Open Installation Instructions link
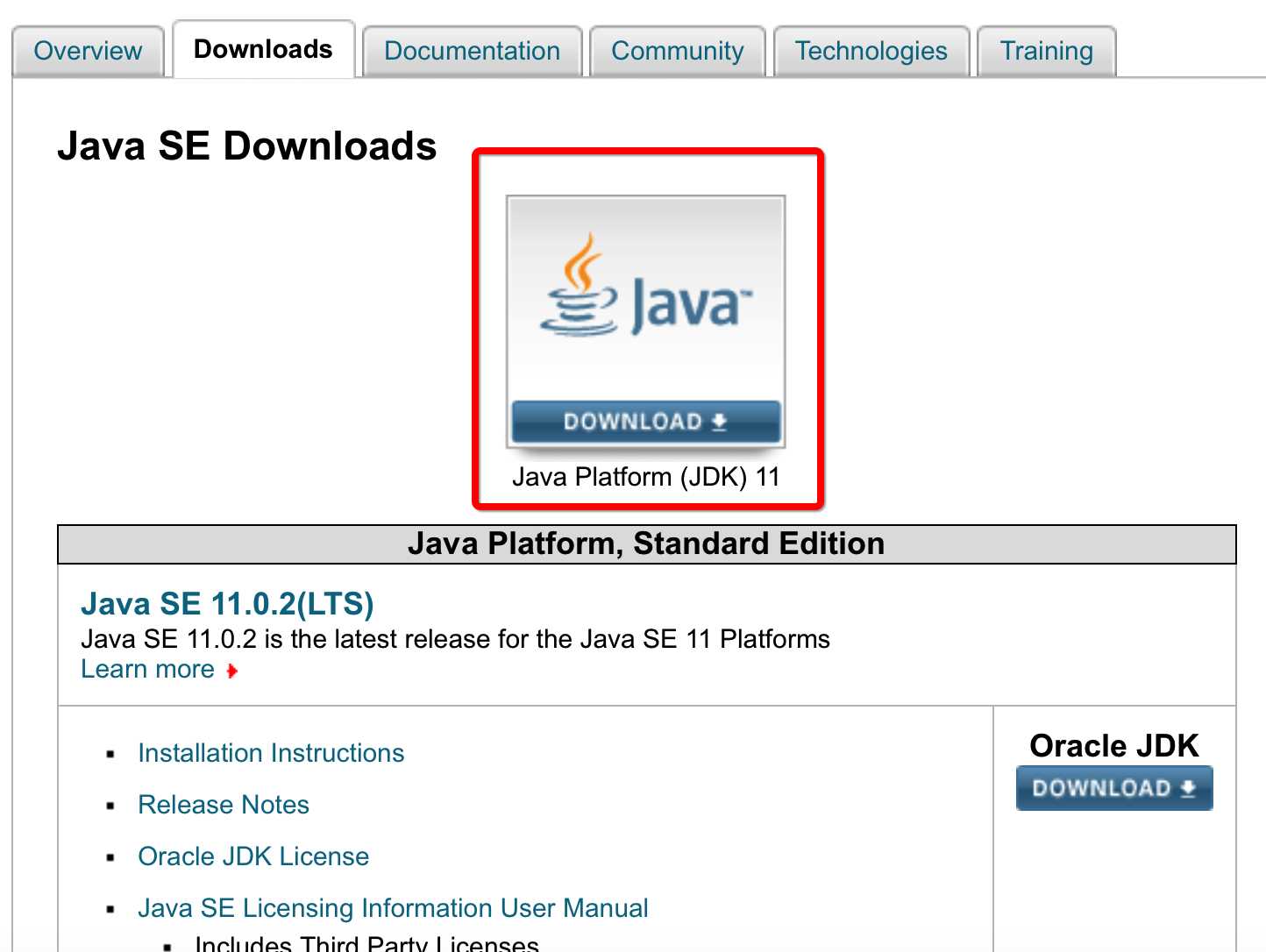This screenshot has height=952, width=1266. pyautogui.click(x=271, y=753)
